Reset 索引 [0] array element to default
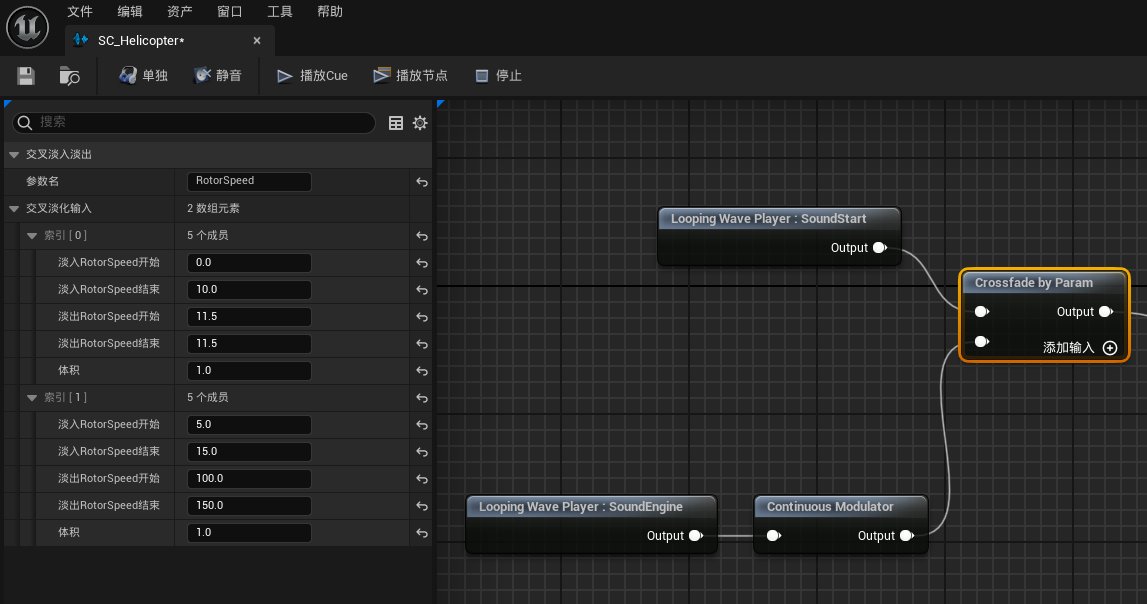This screenshot has width=1147, height=604. 422,236
